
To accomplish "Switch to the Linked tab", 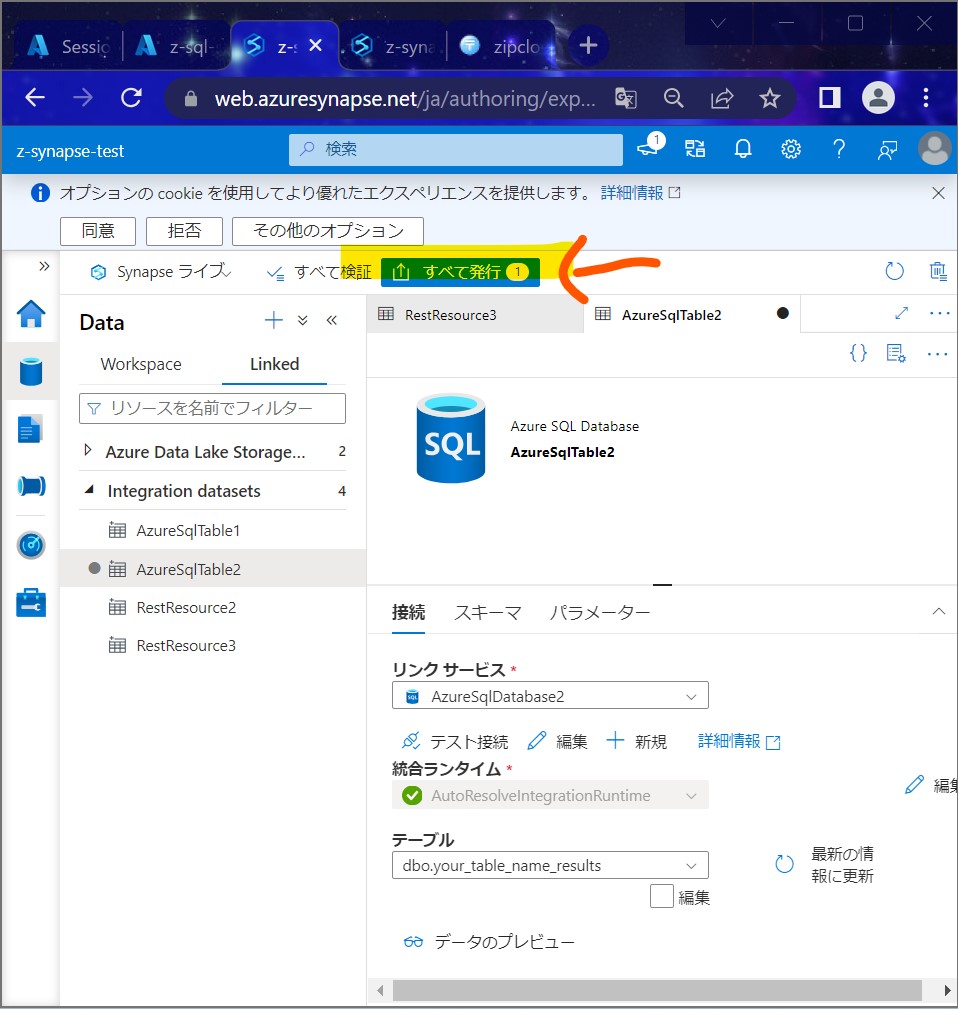I will pos(274,364).
